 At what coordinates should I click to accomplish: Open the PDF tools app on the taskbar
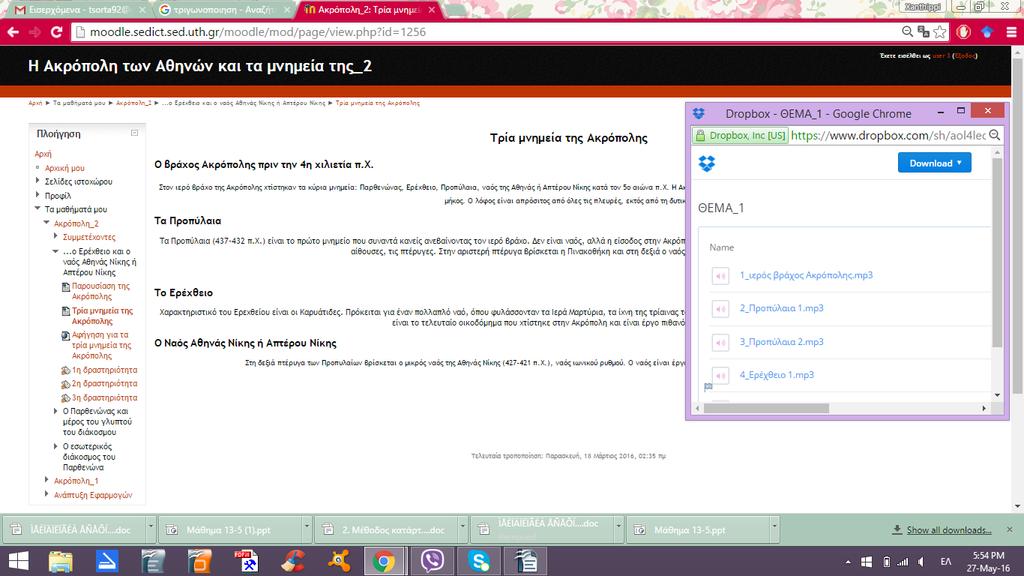(x=246, y=561)
